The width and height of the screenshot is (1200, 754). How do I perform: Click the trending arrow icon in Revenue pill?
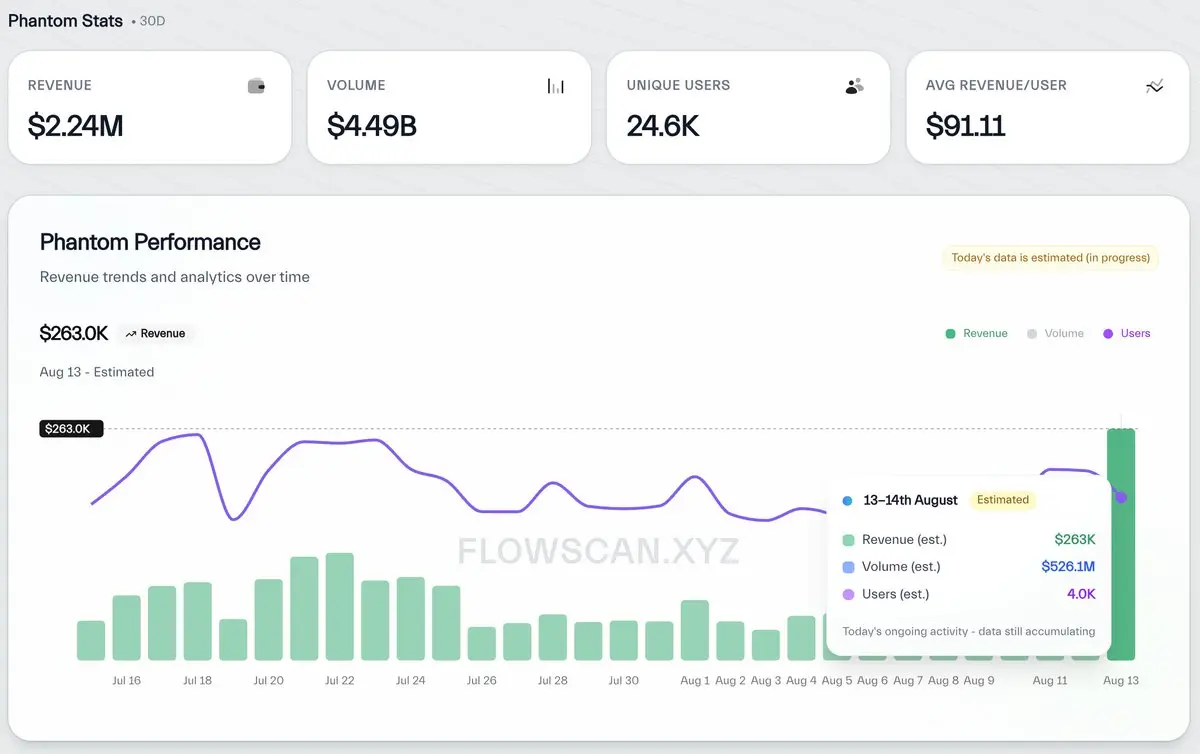click(x=131, y=334)
